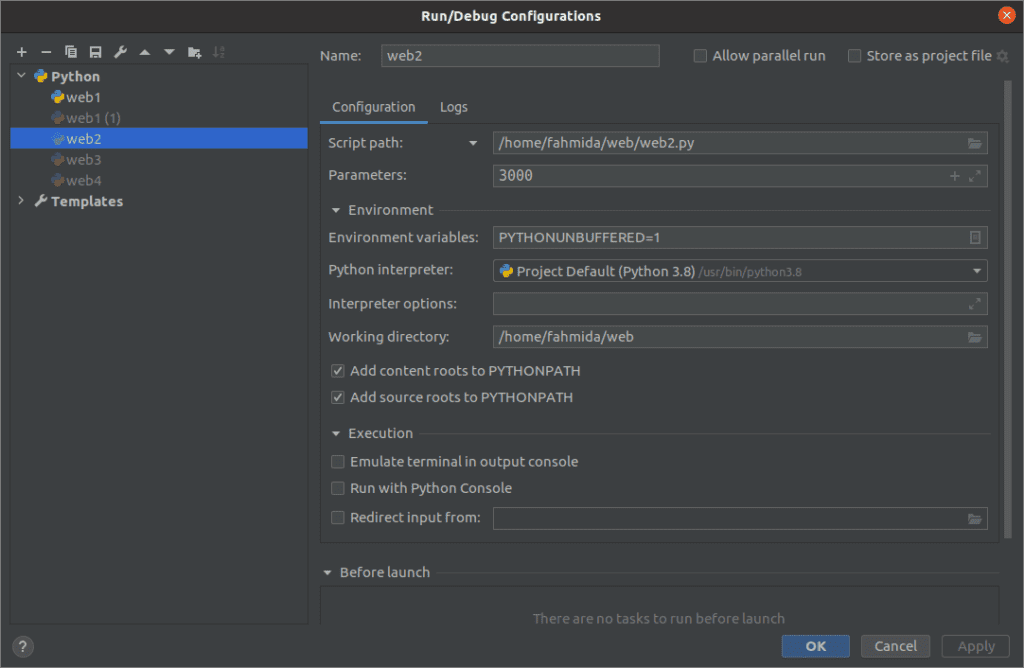The image size is (1024, 668).
Task: Collapse the Environment section
Action: point(336,210)
